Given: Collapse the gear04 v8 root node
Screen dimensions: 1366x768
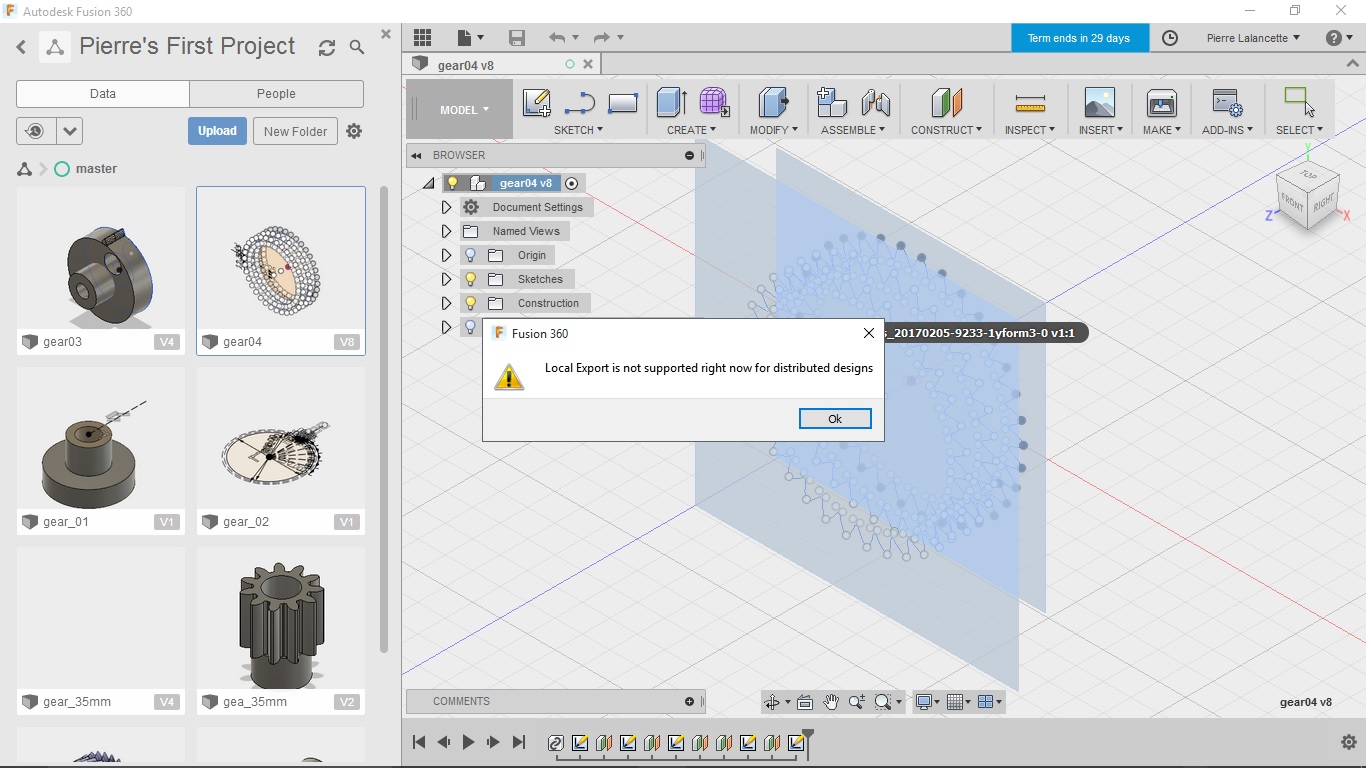Looking at the screenshot, I should pyautogui.click(x=428, y=183).
